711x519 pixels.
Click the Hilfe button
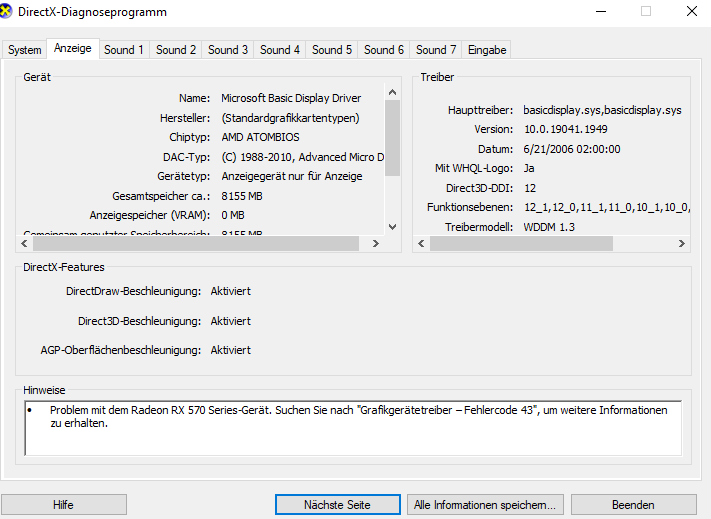[63, 504]
